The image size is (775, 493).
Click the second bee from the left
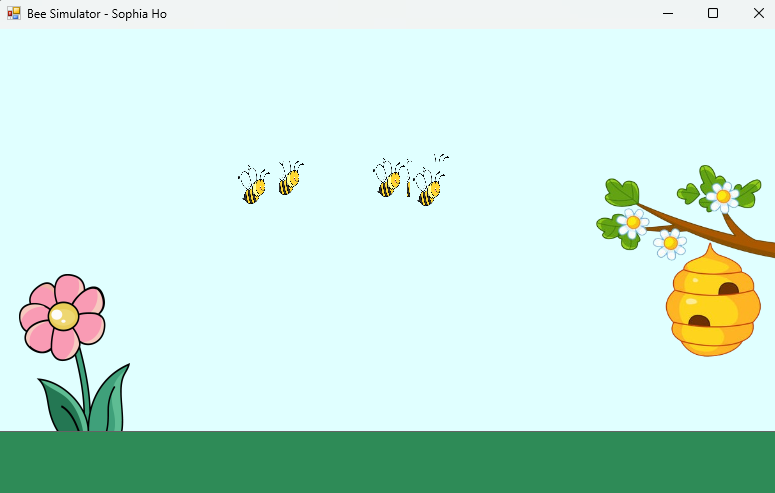coord(291,178)
